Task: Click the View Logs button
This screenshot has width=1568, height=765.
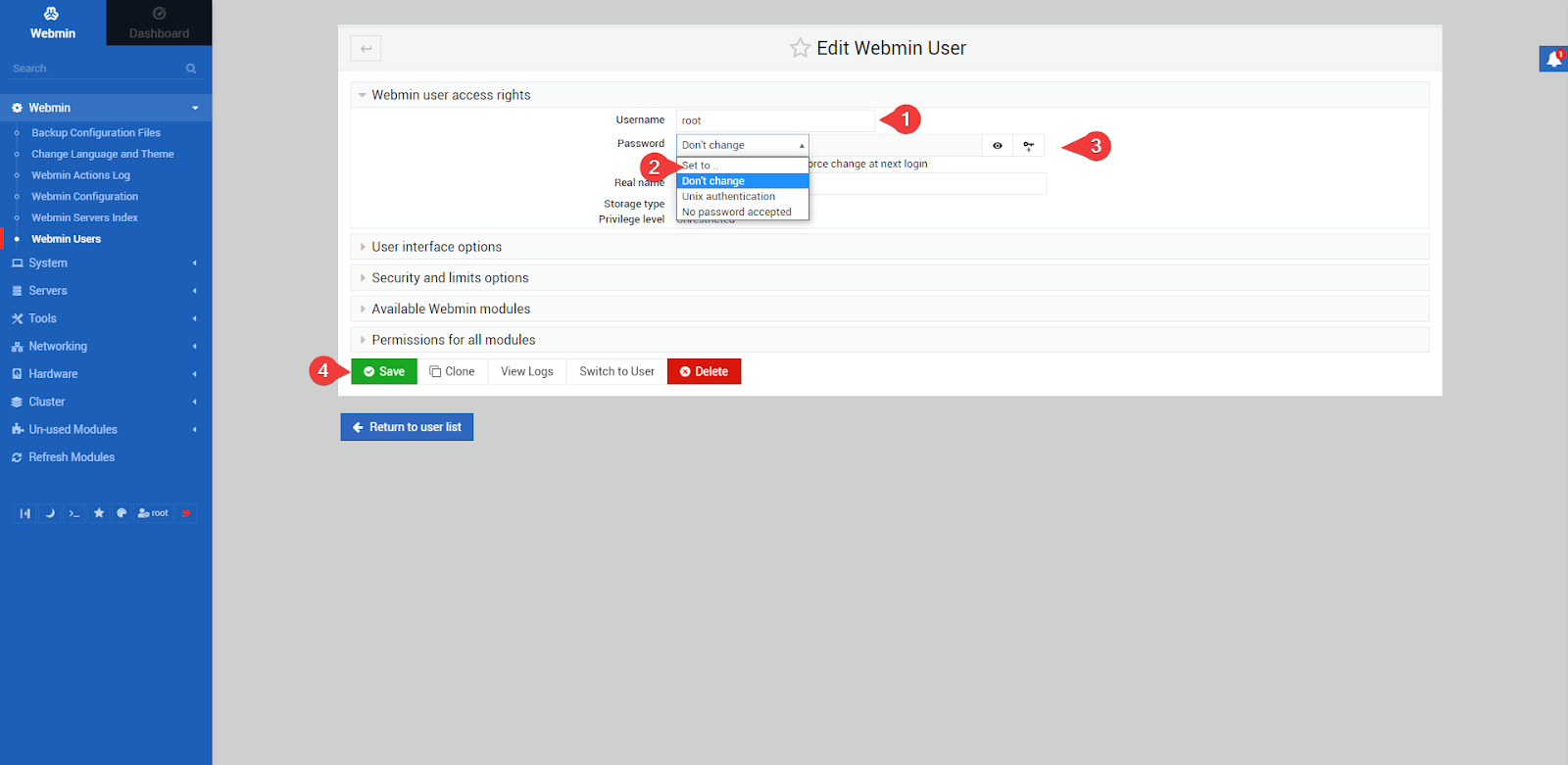Action: [527, 372]
